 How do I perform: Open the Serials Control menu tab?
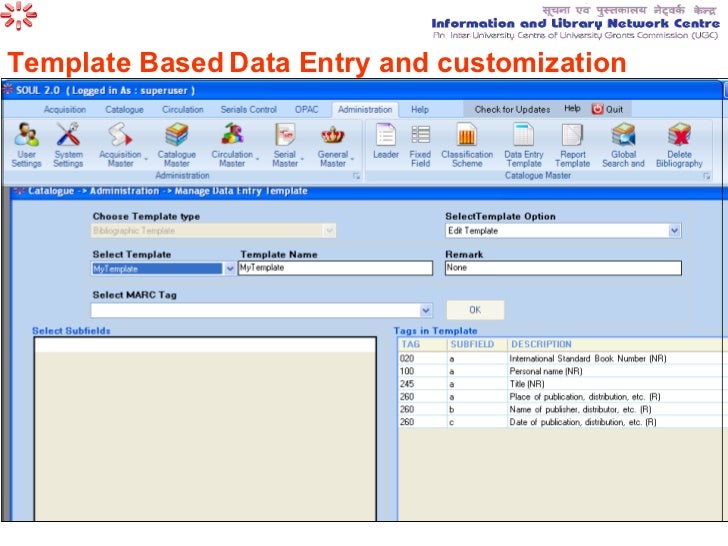(x=248, y=109)
